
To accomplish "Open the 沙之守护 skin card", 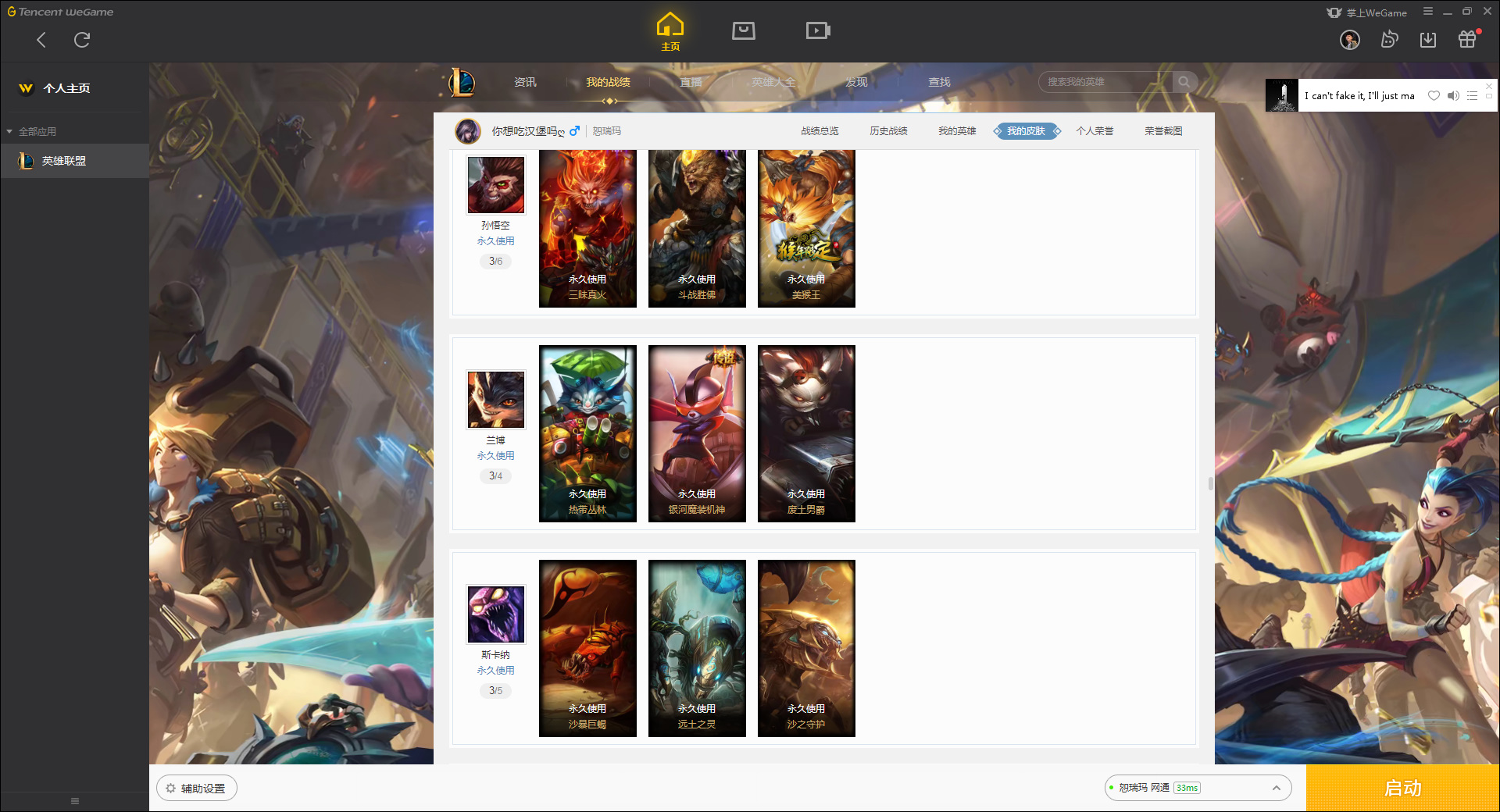I will tap(806, 648).
